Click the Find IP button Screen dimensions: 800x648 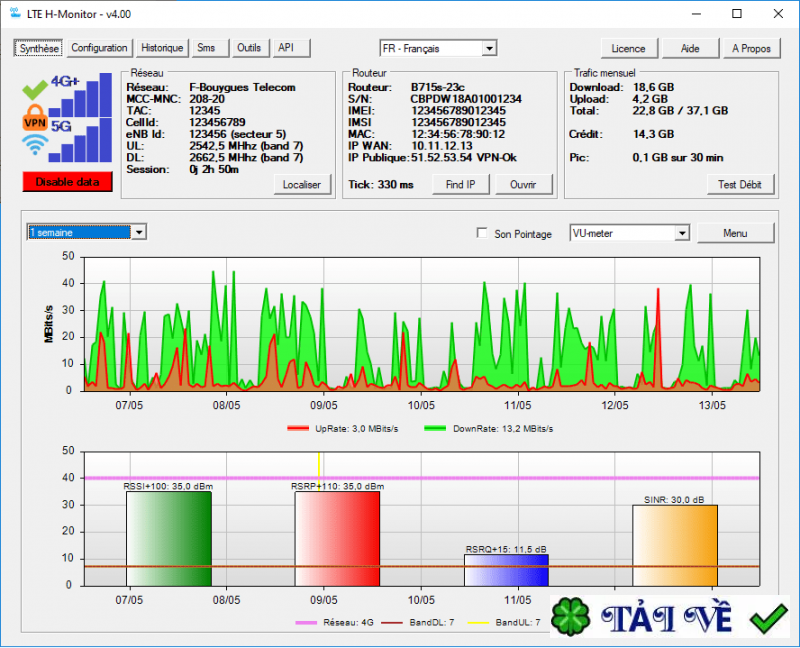tap(459, 184)
